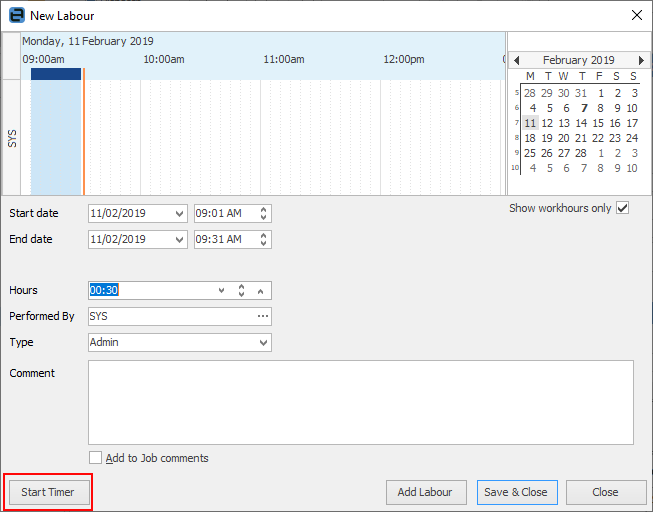Enable Add to Job comments checkbox
The image size is (653, 512).
[95, 457]
